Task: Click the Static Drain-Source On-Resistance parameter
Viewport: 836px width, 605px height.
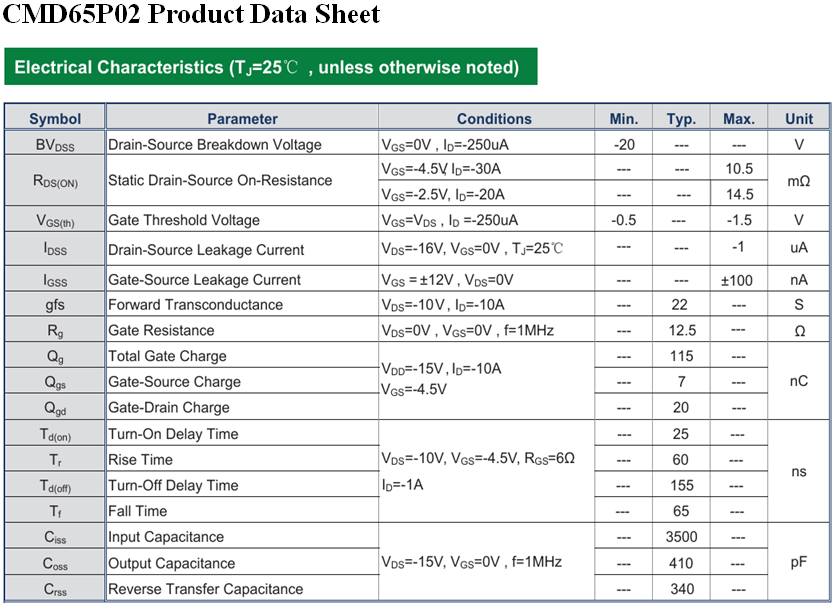Action: (220, 180)
